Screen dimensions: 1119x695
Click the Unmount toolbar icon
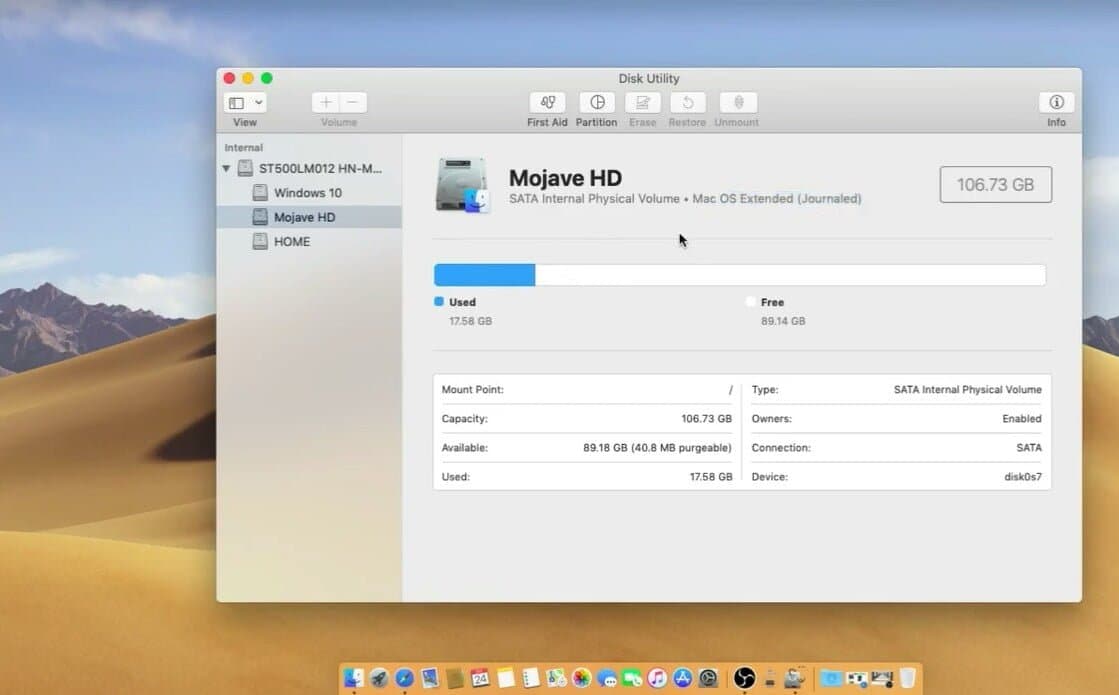pos(736,102)
